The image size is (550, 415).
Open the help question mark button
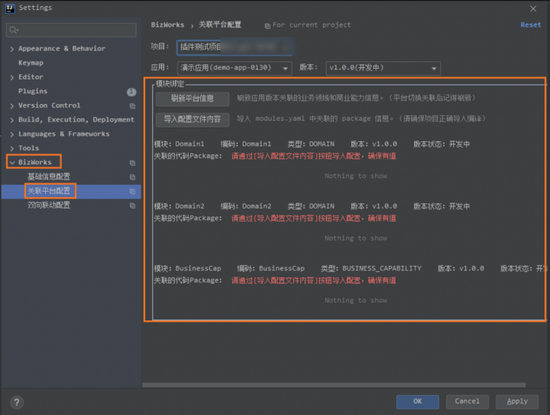click(x=17, y=402)
